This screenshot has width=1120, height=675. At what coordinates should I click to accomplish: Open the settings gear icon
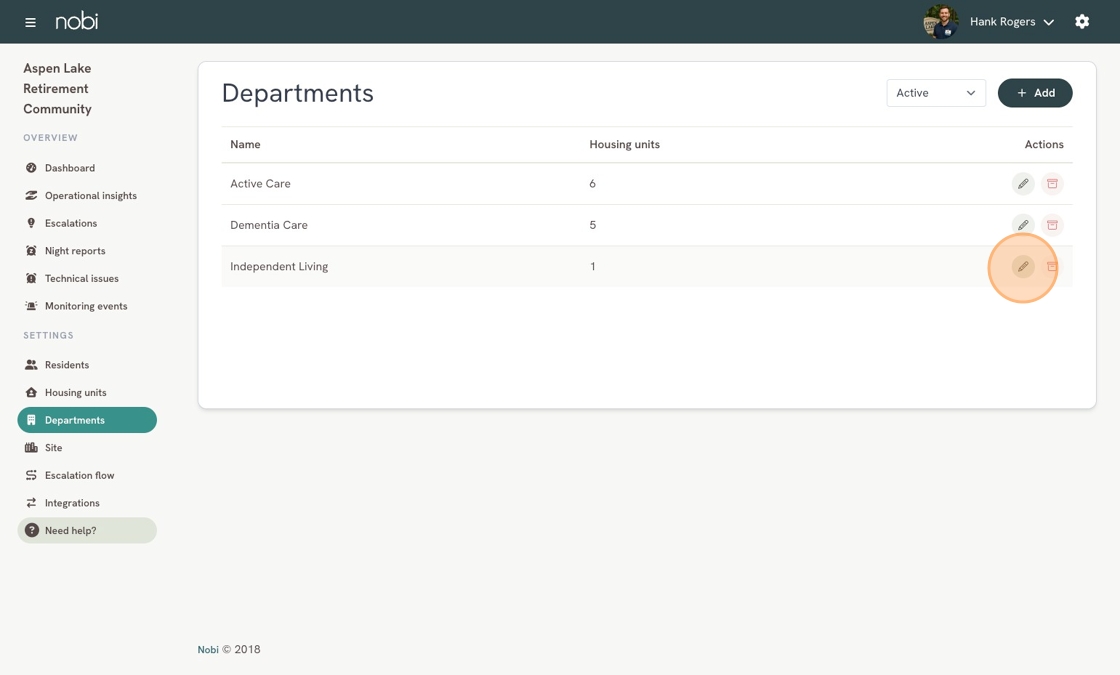(1082, 21)
